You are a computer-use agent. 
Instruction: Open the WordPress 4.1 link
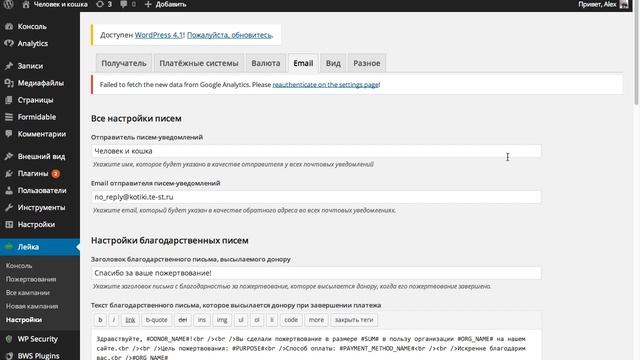point(159,35)
